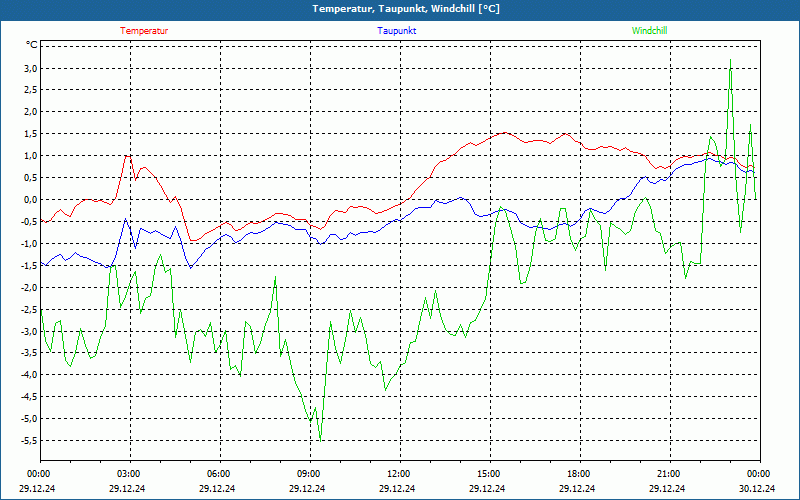The width and height of the screenshot is (800, 500).
Task: Click the green Windchill legend label
Action: pyautogui.click(x=649, y=31)
